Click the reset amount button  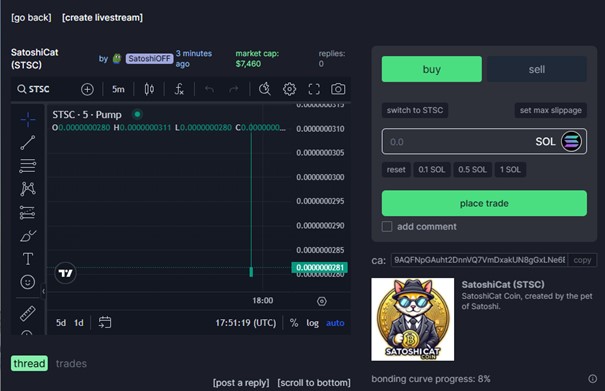pyautogui.click(x=396, y=170)
